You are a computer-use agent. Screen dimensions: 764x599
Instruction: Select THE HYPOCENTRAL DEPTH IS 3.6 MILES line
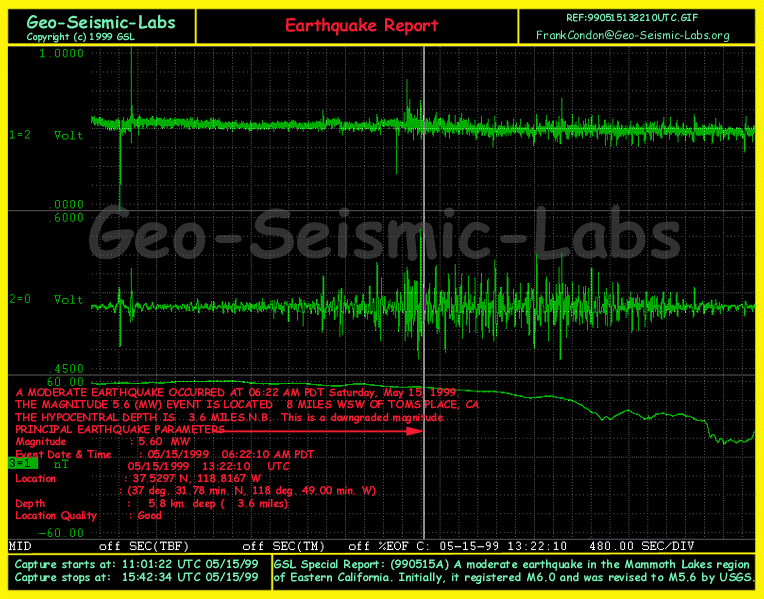[x=229, y=417]
